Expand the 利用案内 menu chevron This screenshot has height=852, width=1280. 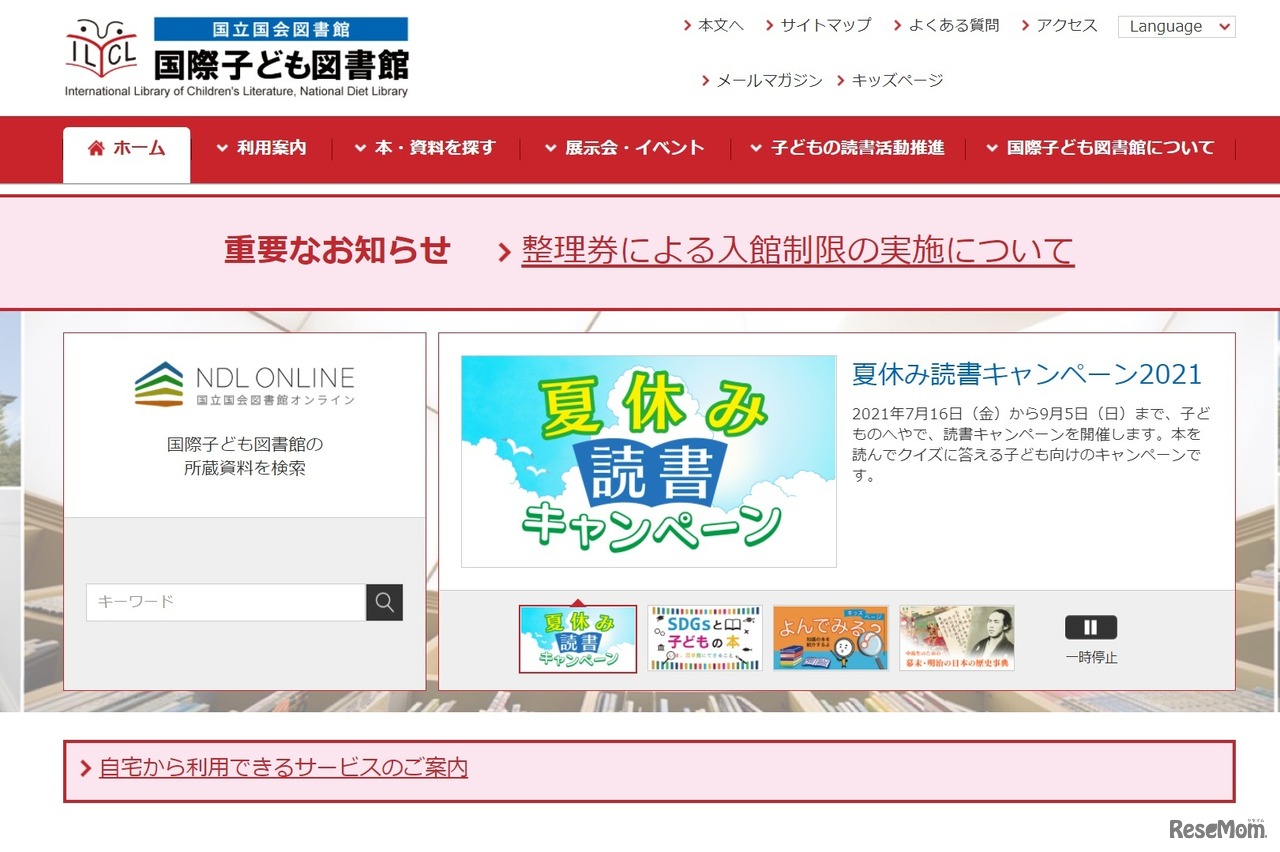coord(221,147)
